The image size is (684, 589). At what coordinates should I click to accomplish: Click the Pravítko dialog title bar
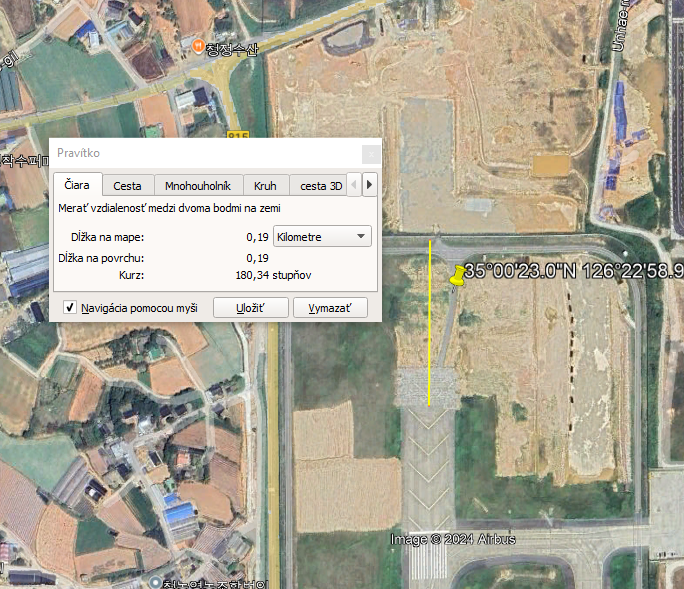tap(200, 153)
